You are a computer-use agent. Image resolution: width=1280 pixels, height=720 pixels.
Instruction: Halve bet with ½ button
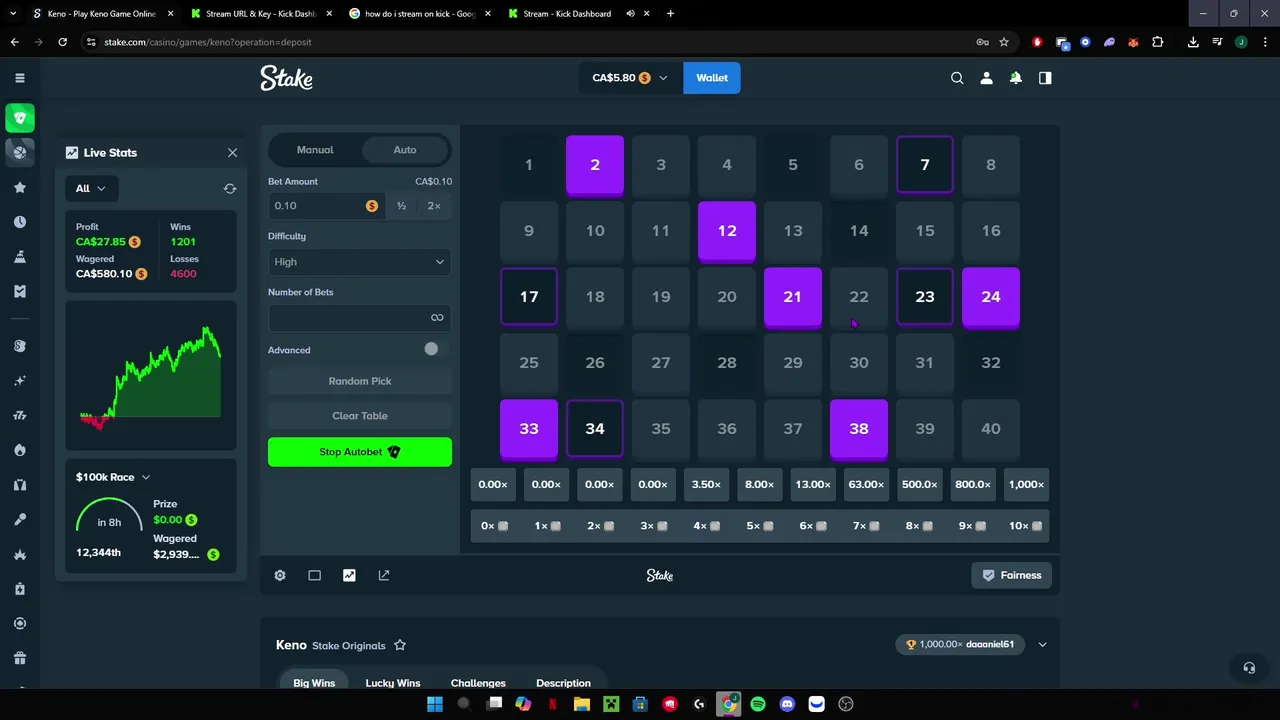pyautogui.click(x=401, y=206)
